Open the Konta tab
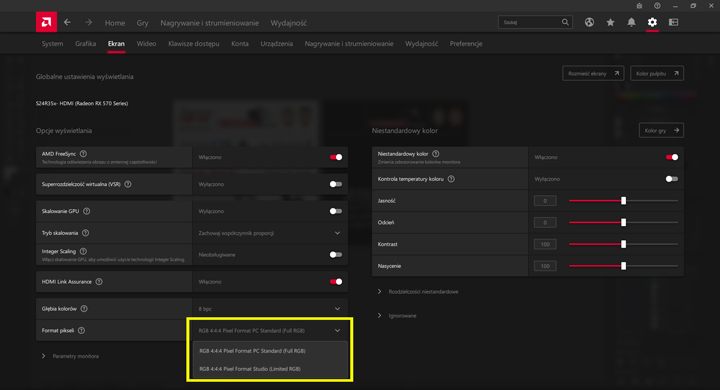This screenshot has width=720, height=390. [240, 44]
